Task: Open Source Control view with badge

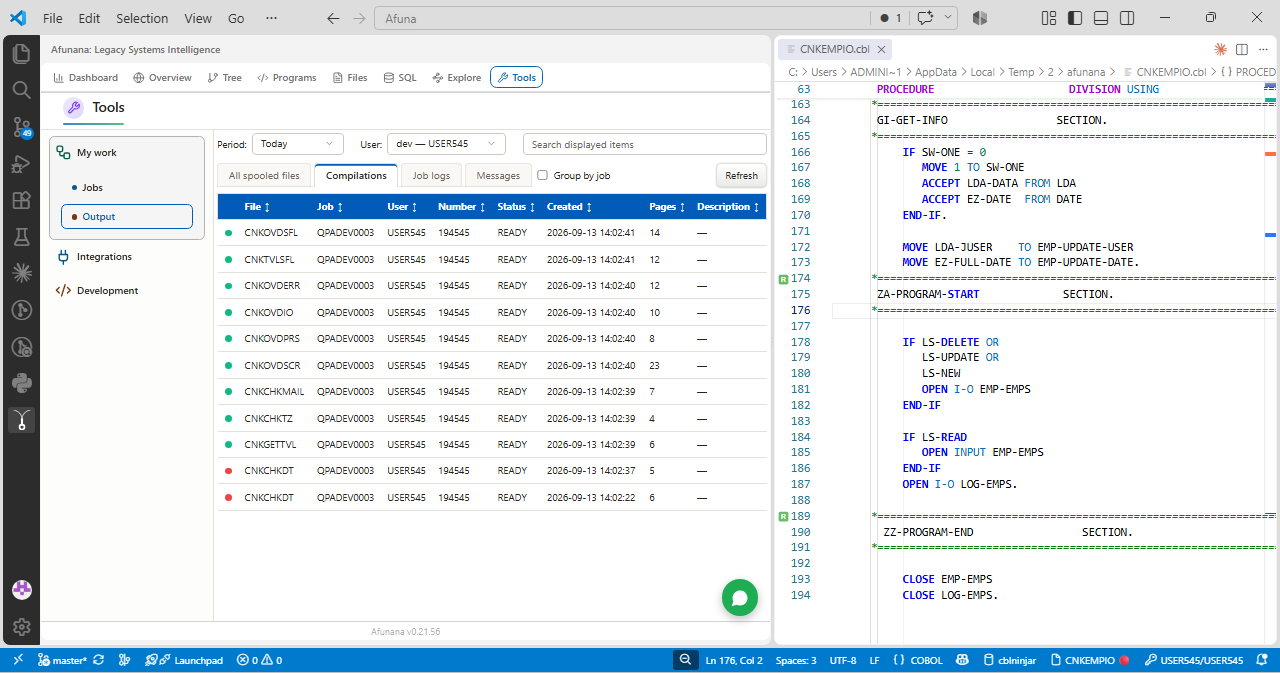Action: pos(21,127)
